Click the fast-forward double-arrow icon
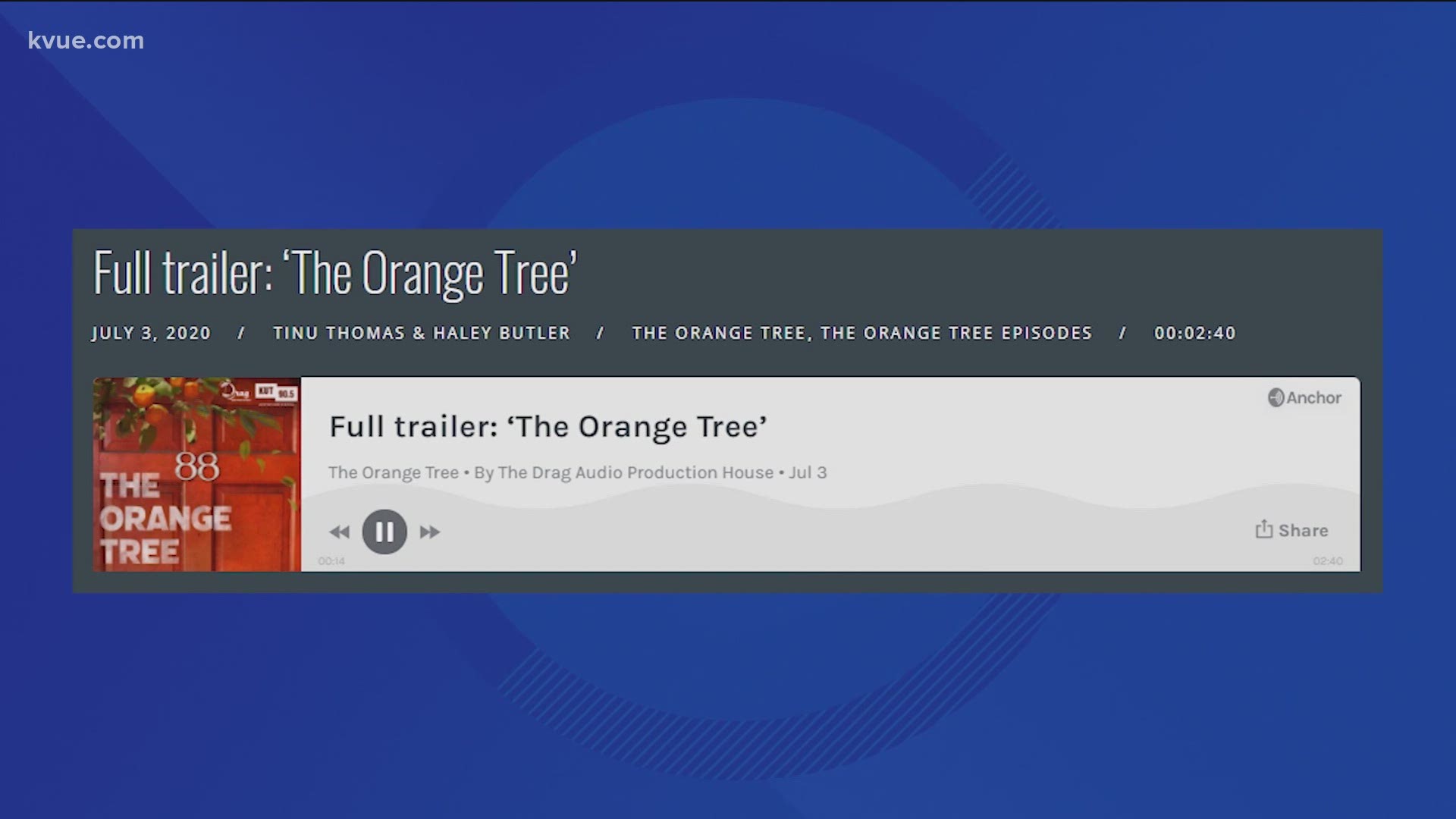1456x819 pixels. pyautogui.click(x=430, y=532)
